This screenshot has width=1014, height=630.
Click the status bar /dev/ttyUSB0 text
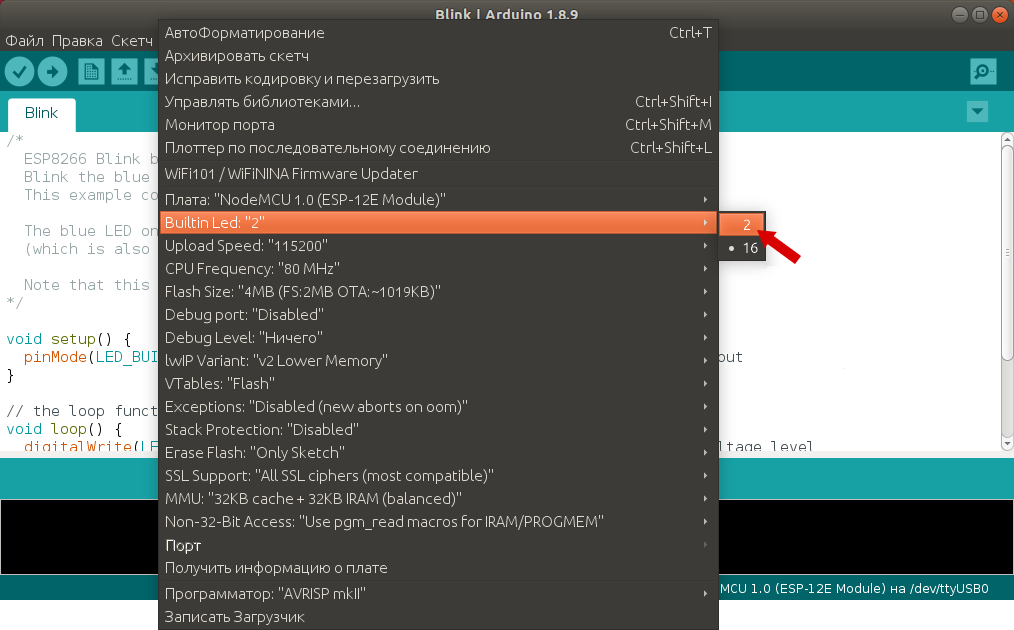pyautogui.click(x=949, y=589)
